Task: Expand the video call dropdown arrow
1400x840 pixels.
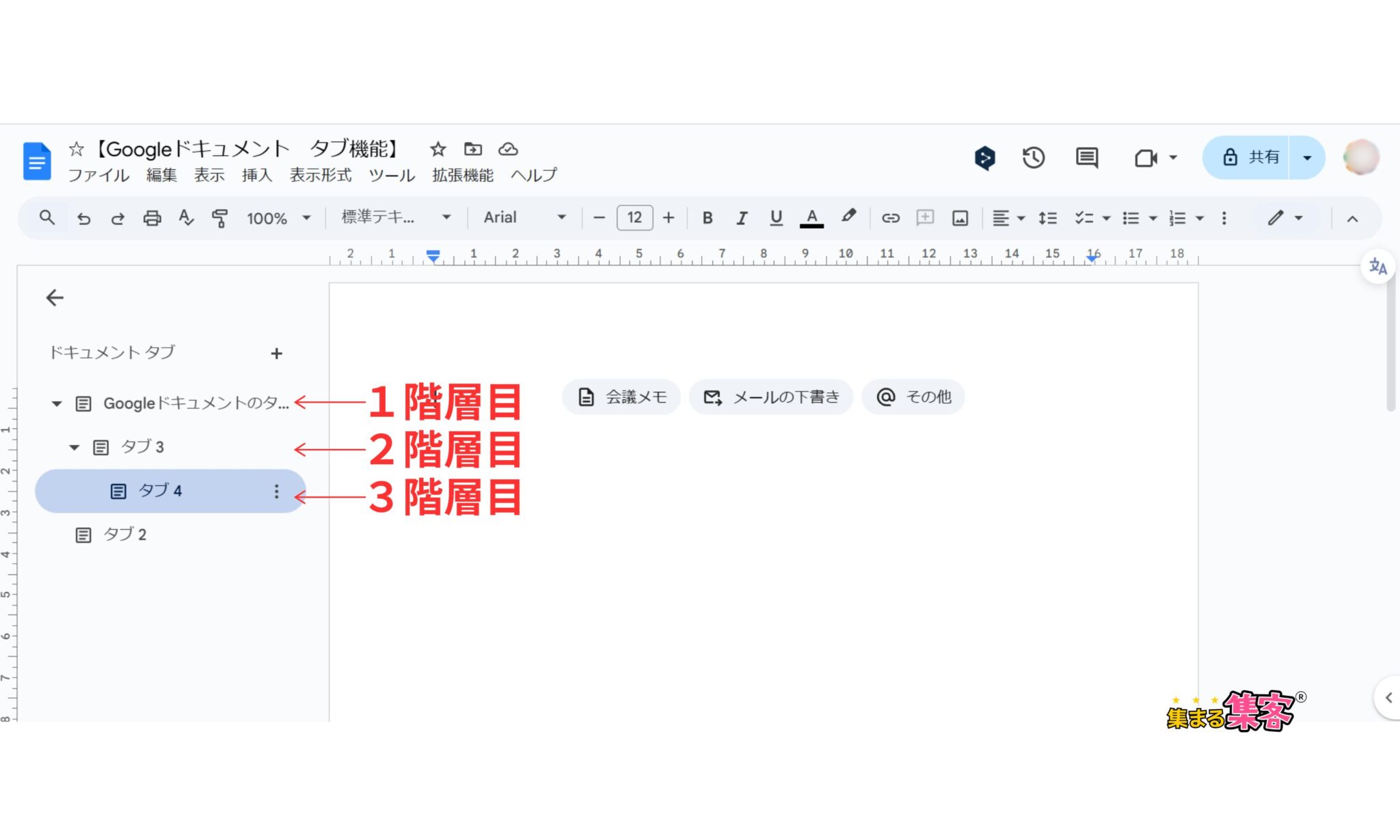Action: pyautogui.click(x=1173, y=158)
